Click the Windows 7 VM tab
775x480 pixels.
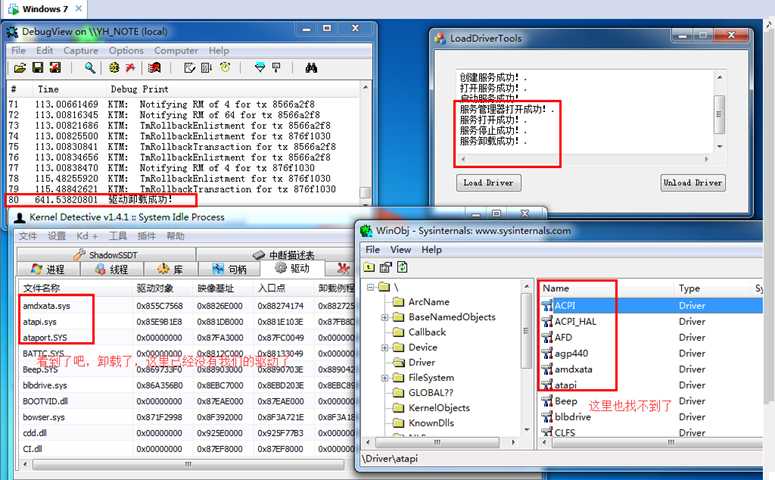point(43,9)
